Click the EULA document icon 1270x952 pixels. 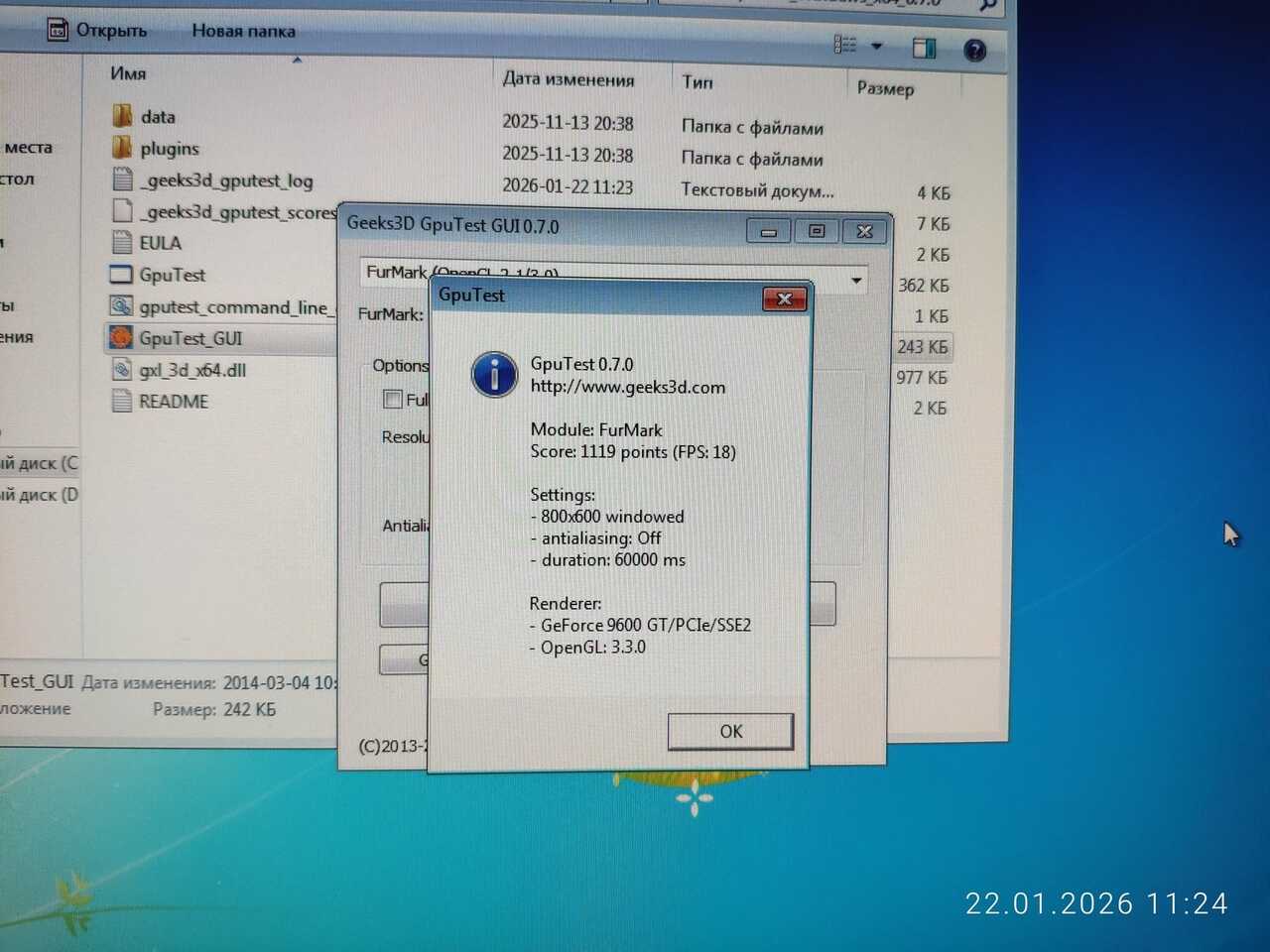122,243
